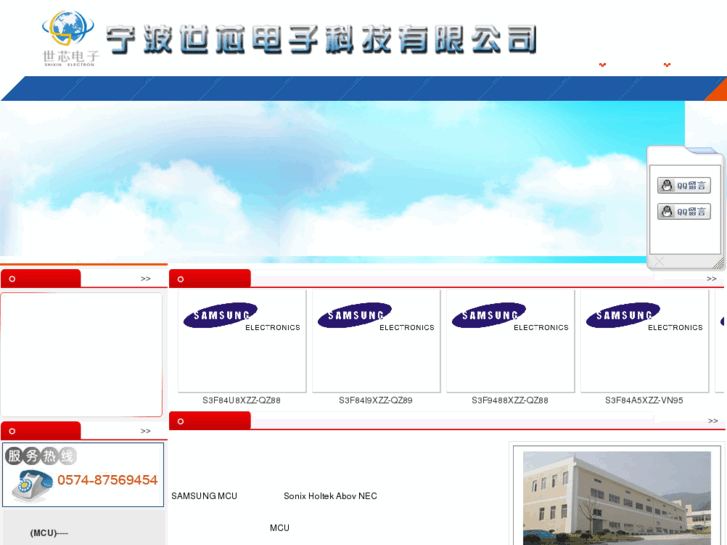Close the floating QQ contact panel
The image size is (727, 545).
click(659, 262)
